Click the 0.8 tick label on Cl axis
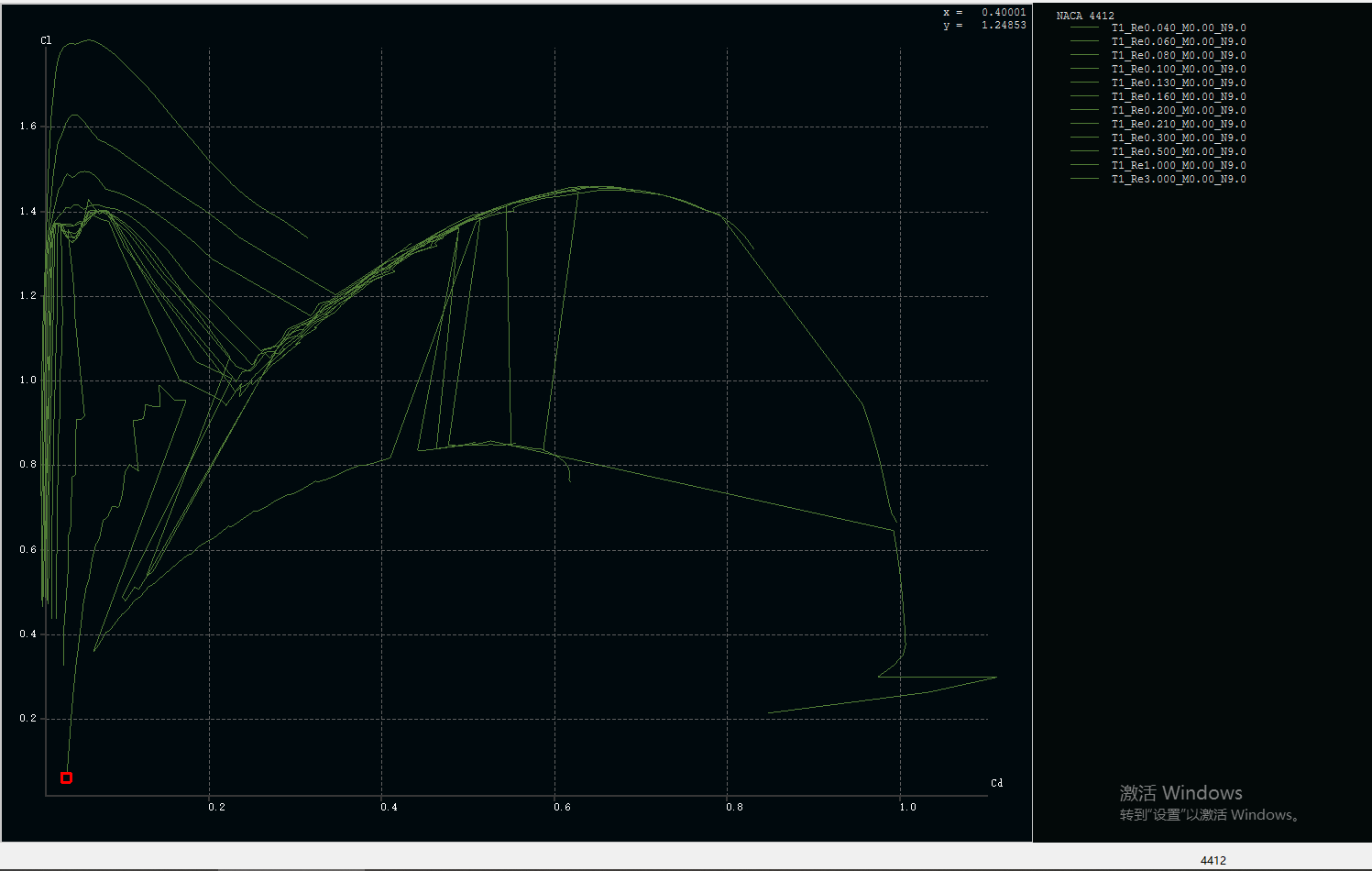The image size is (1372, 871). [28, 464]
